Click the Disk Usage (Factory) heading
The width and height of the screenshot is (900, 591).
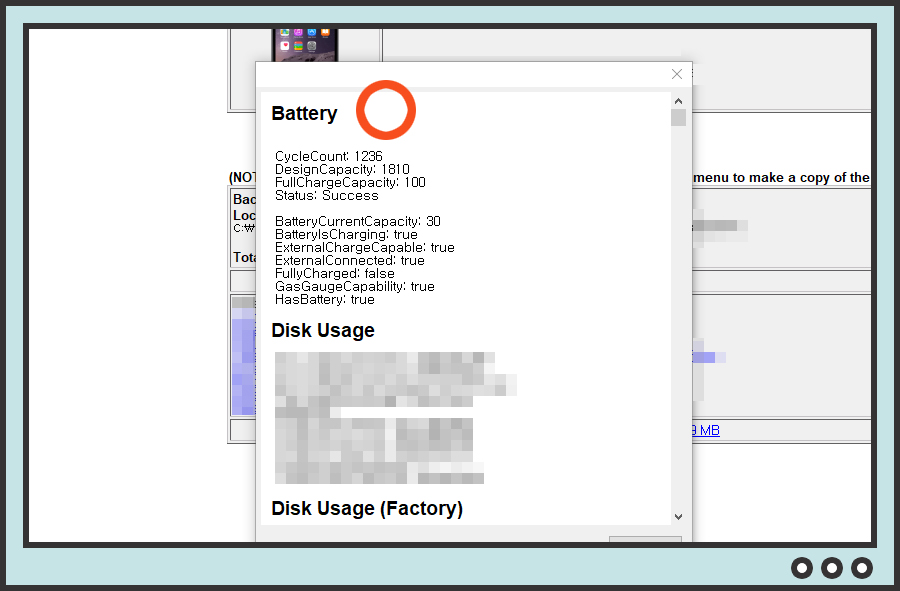(x=366, y=508)
